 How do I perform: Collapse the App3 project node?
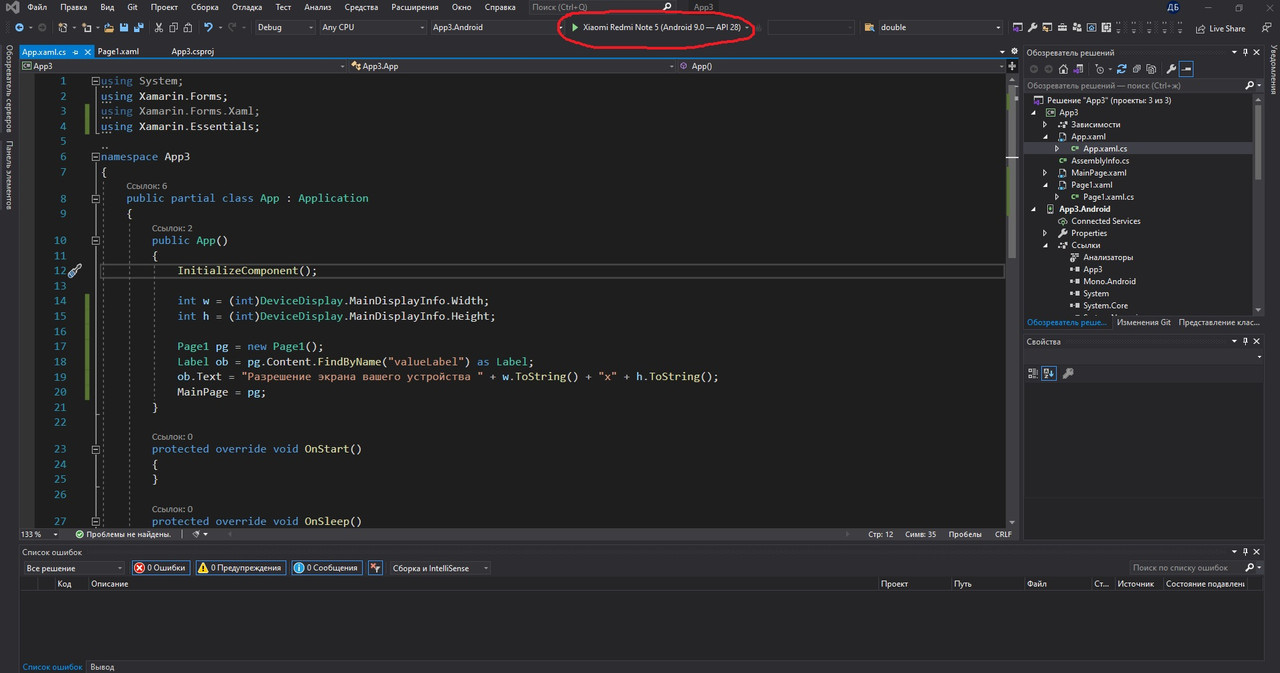click(1034, 113)
